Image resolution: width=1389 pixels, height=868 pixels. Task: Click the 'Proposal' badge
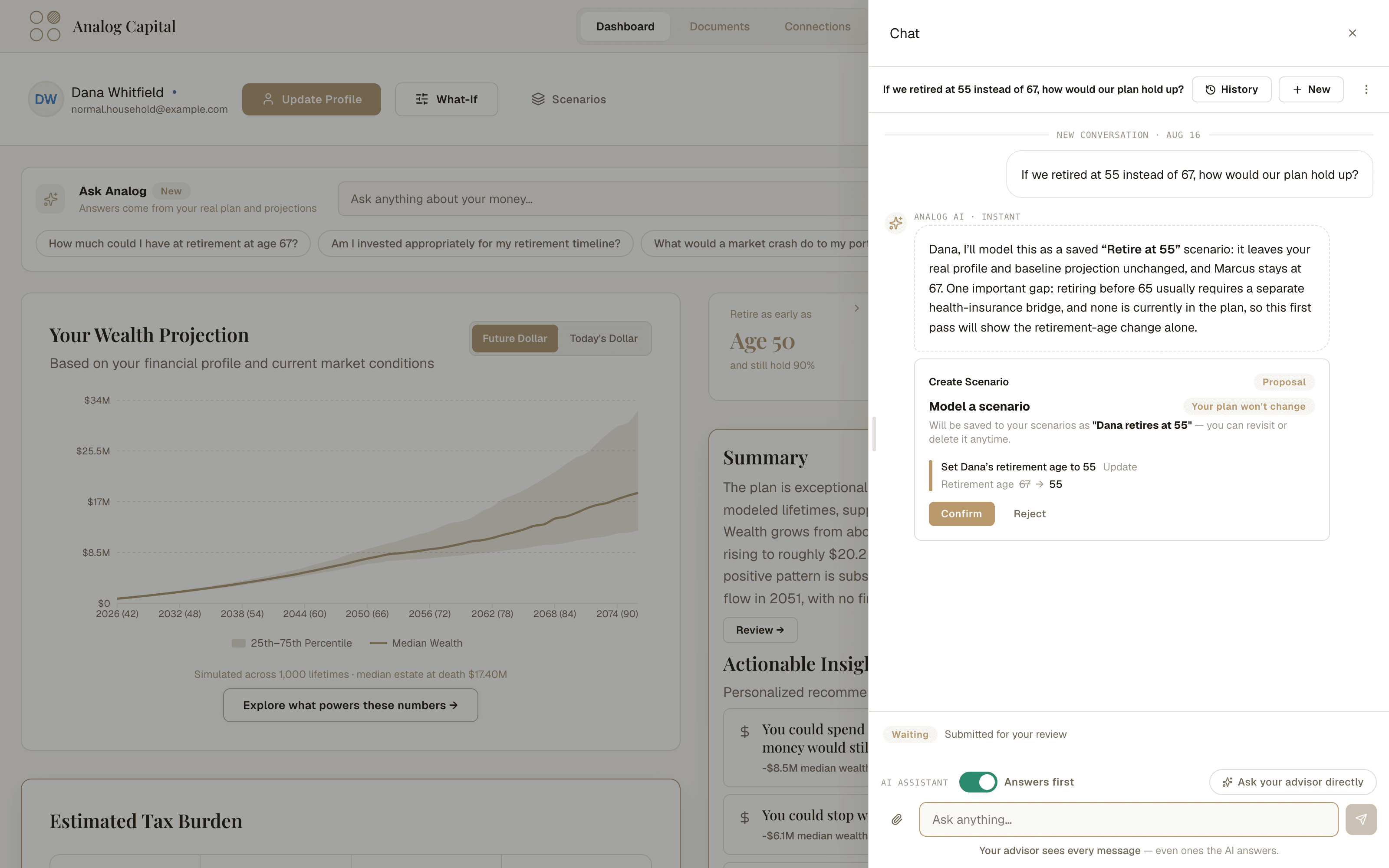point(1284,382)
